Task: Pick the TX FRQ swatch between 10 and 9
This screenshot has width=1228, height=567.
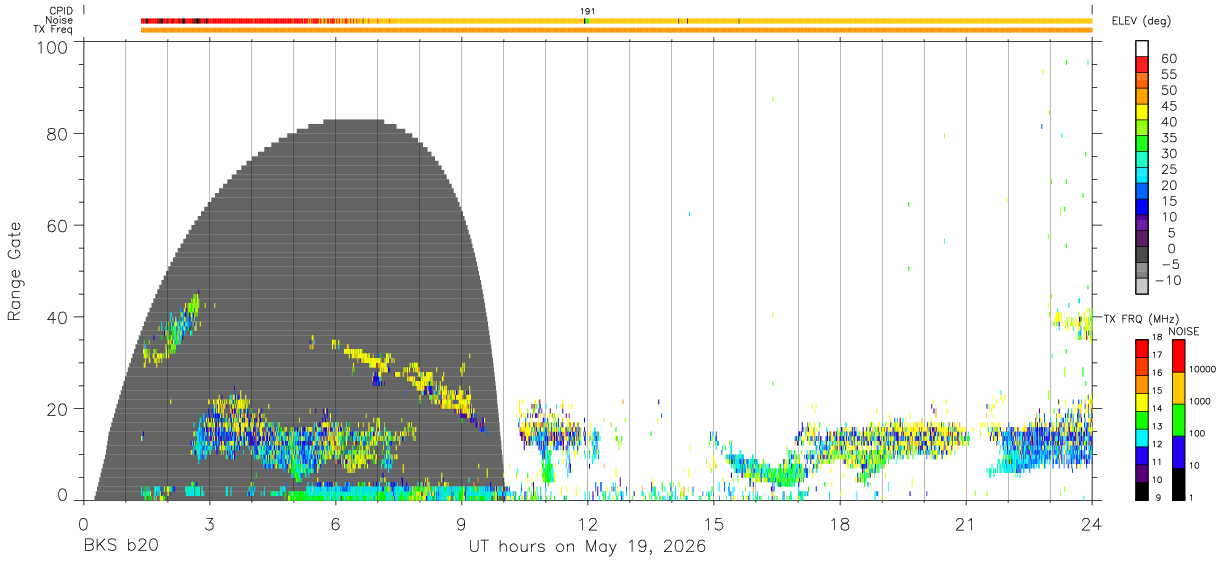Action: [x=1142, y=490]
